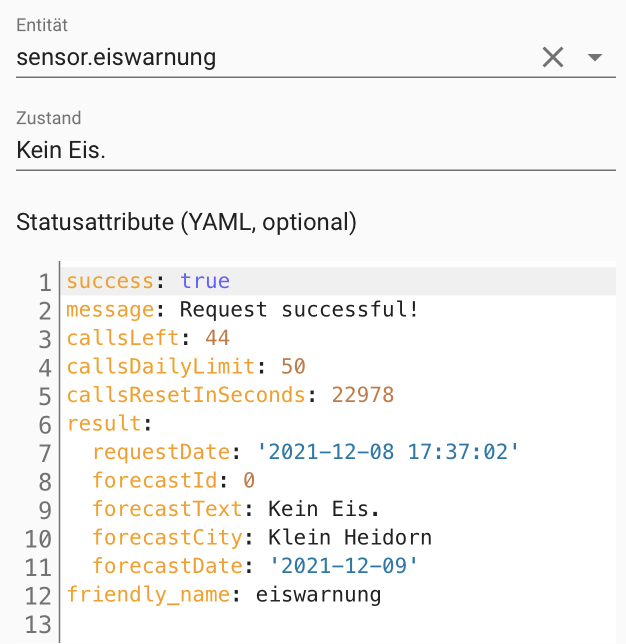Click line number 1 in editor gutter
Viewport: 626px width, 644px height.
pos(45,283)
